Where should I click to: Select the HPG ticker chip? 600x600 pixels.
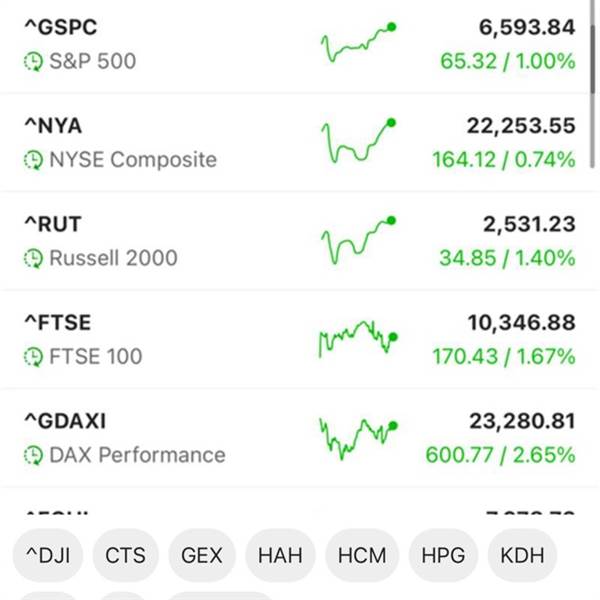[444, 556]
